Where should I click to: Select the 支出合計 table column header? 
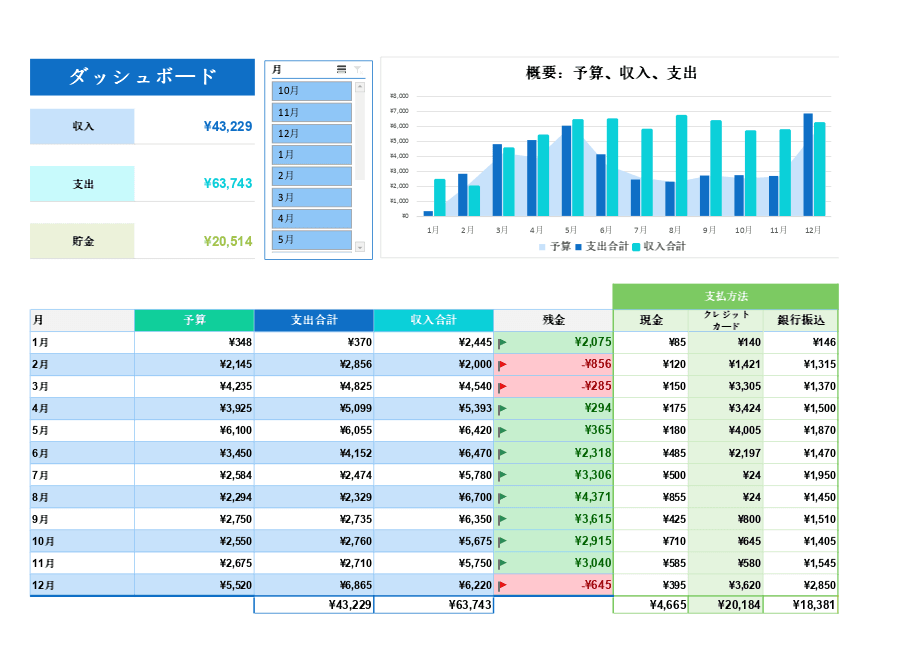(x=314, y=320)
